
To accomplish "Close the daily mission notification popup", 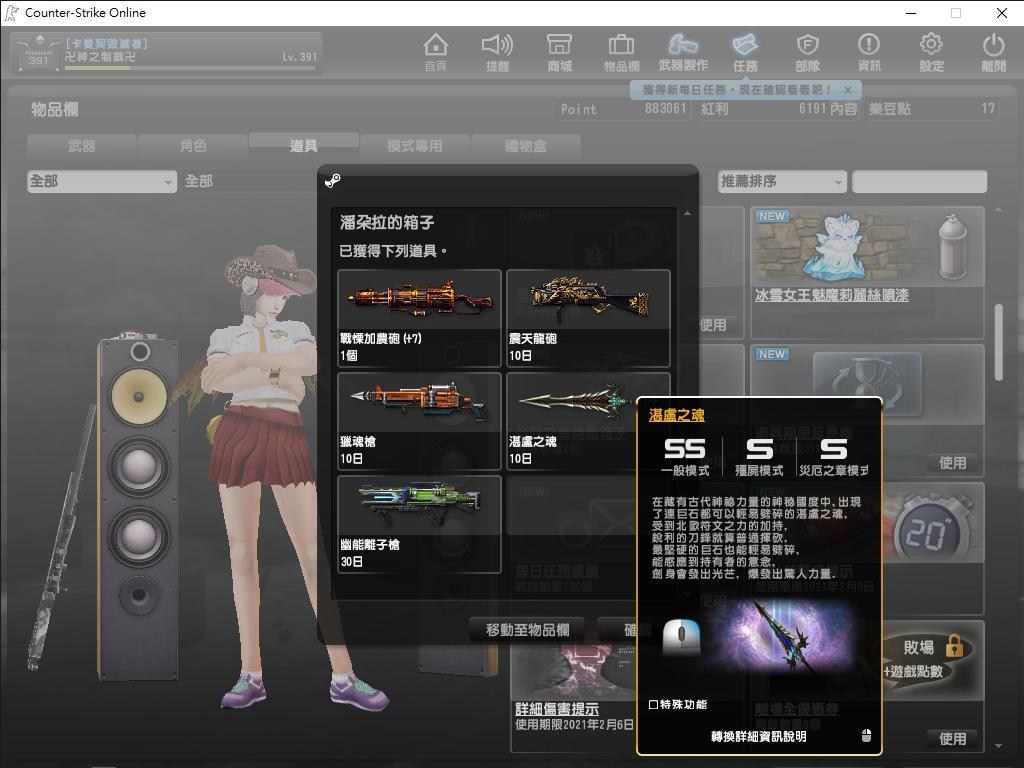I will (x=848, y=89).
